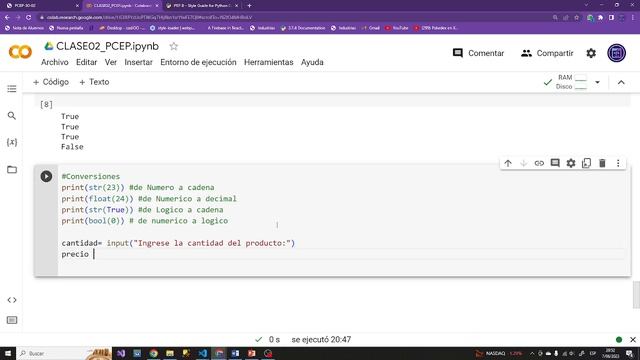Open the RAM and Disco resources dropdown
The image size is (640, 360).
[x=597, y=82]
